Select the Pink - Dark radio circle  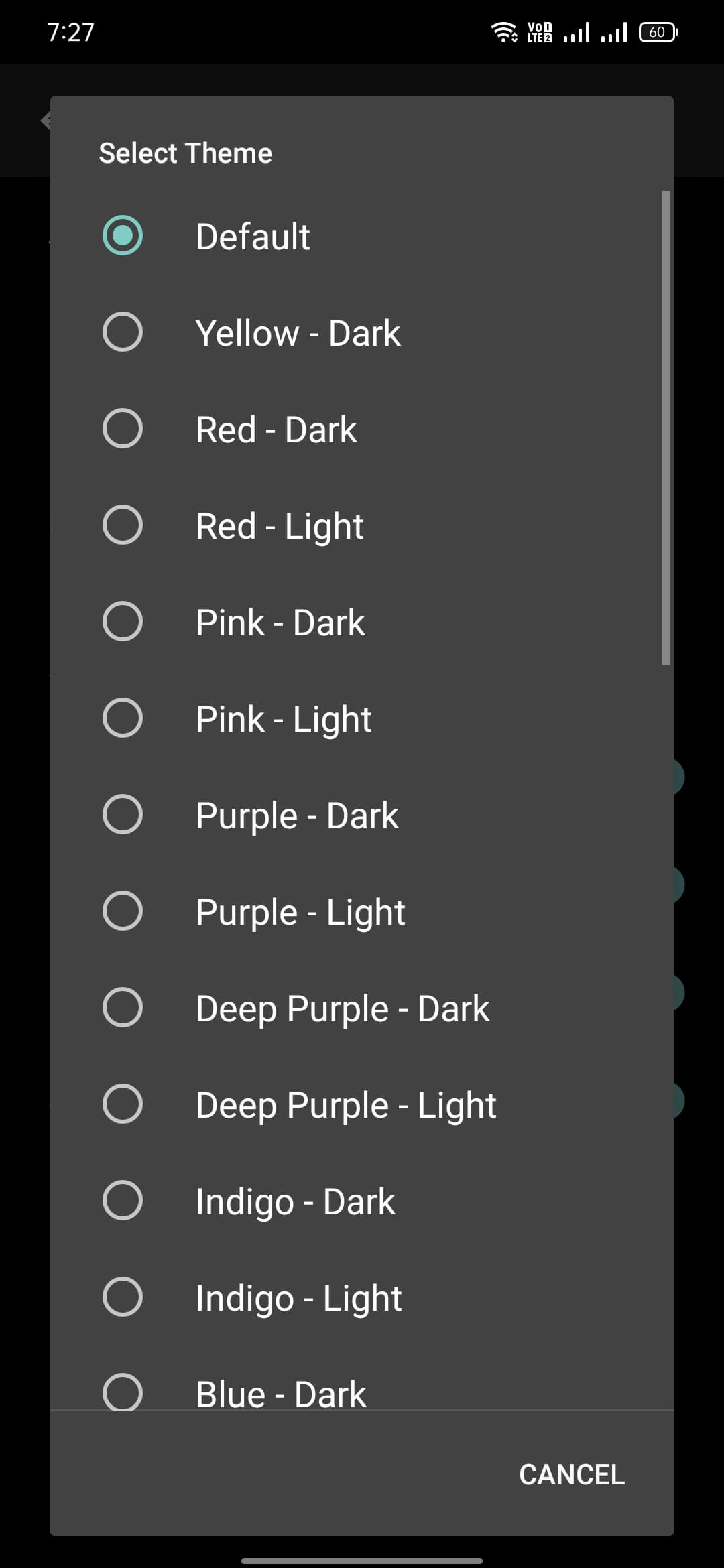[x=123, y=622]
